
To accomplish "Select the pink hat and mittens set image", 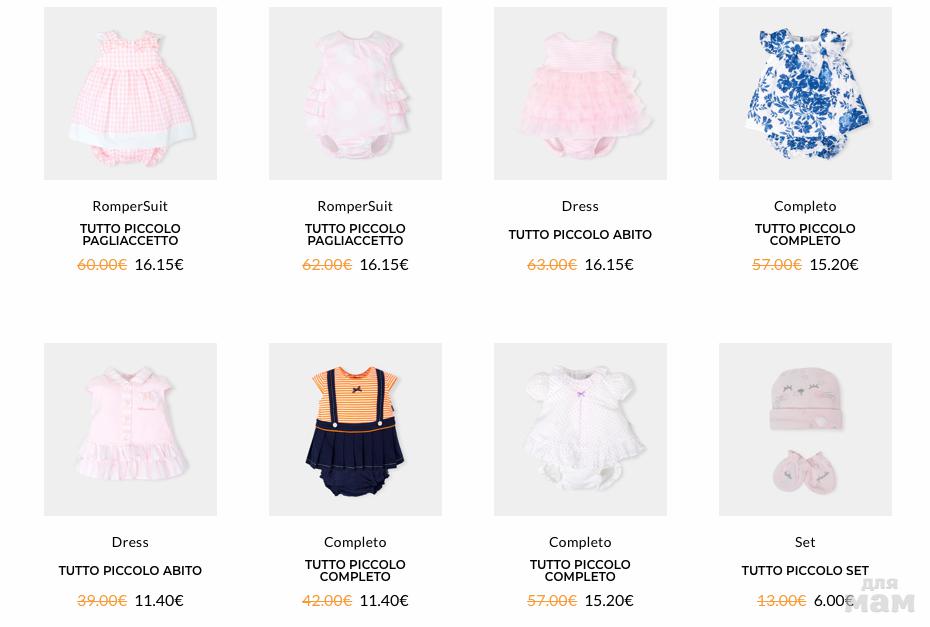I will (x=805, y=429).
